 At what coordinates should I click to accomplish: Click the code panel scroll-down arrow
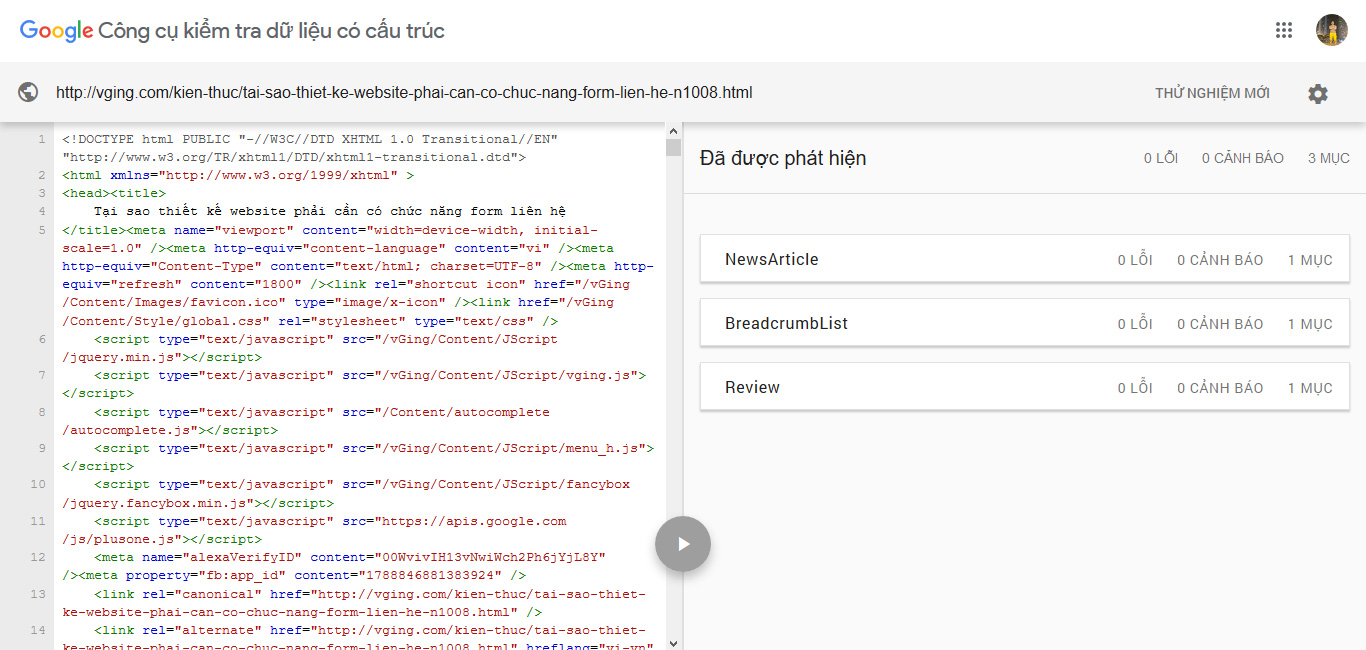(x=673, y=642)
